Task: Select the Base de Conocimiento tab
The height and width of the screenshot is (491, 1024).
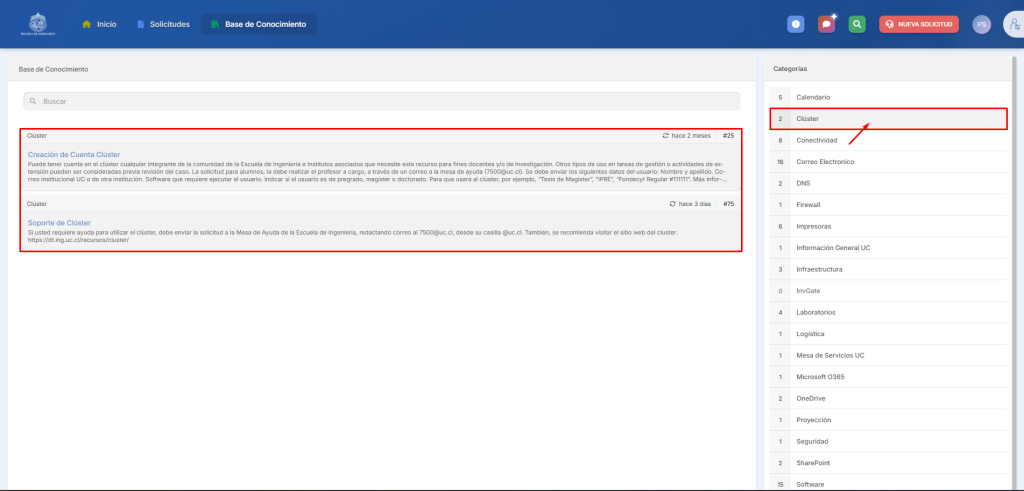Action: [258, 24]
